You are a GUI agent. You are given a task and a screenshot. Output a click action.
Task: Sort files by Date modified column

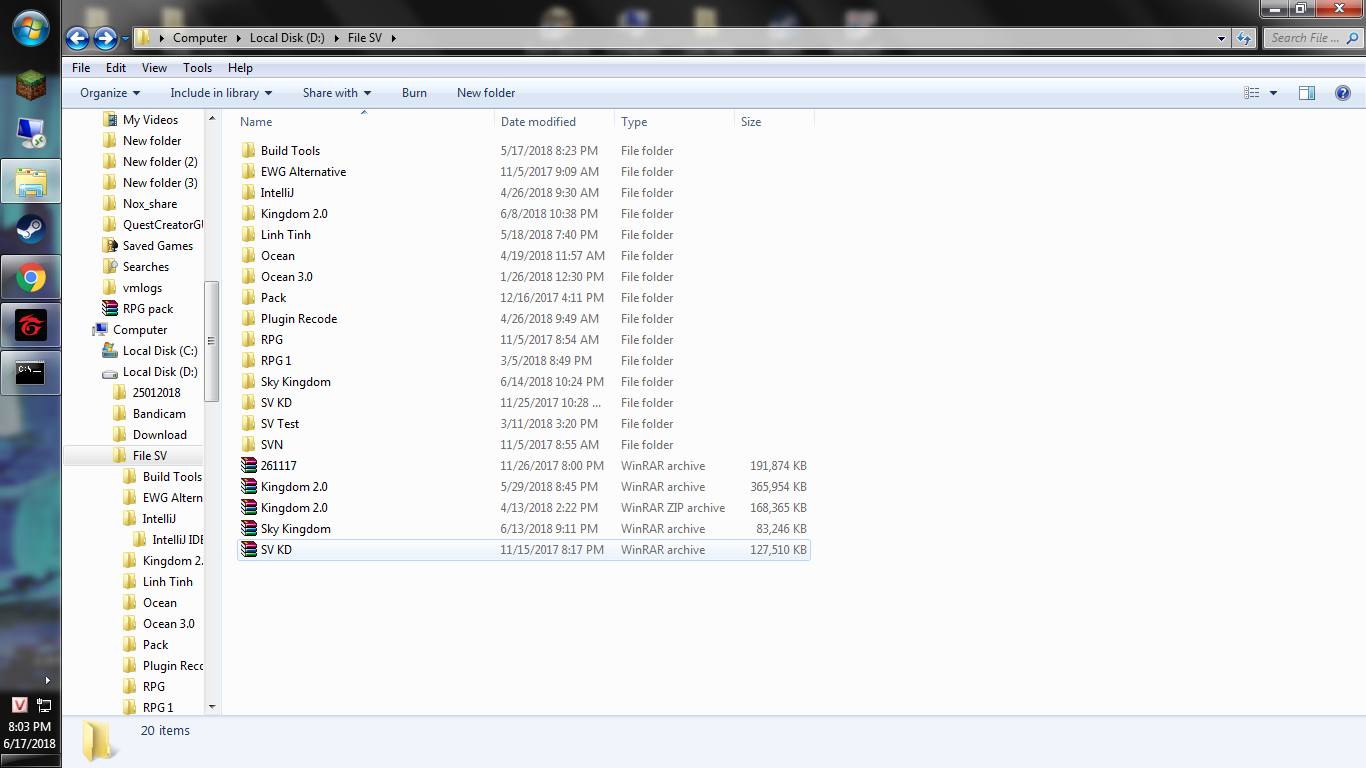click(554, 122)
